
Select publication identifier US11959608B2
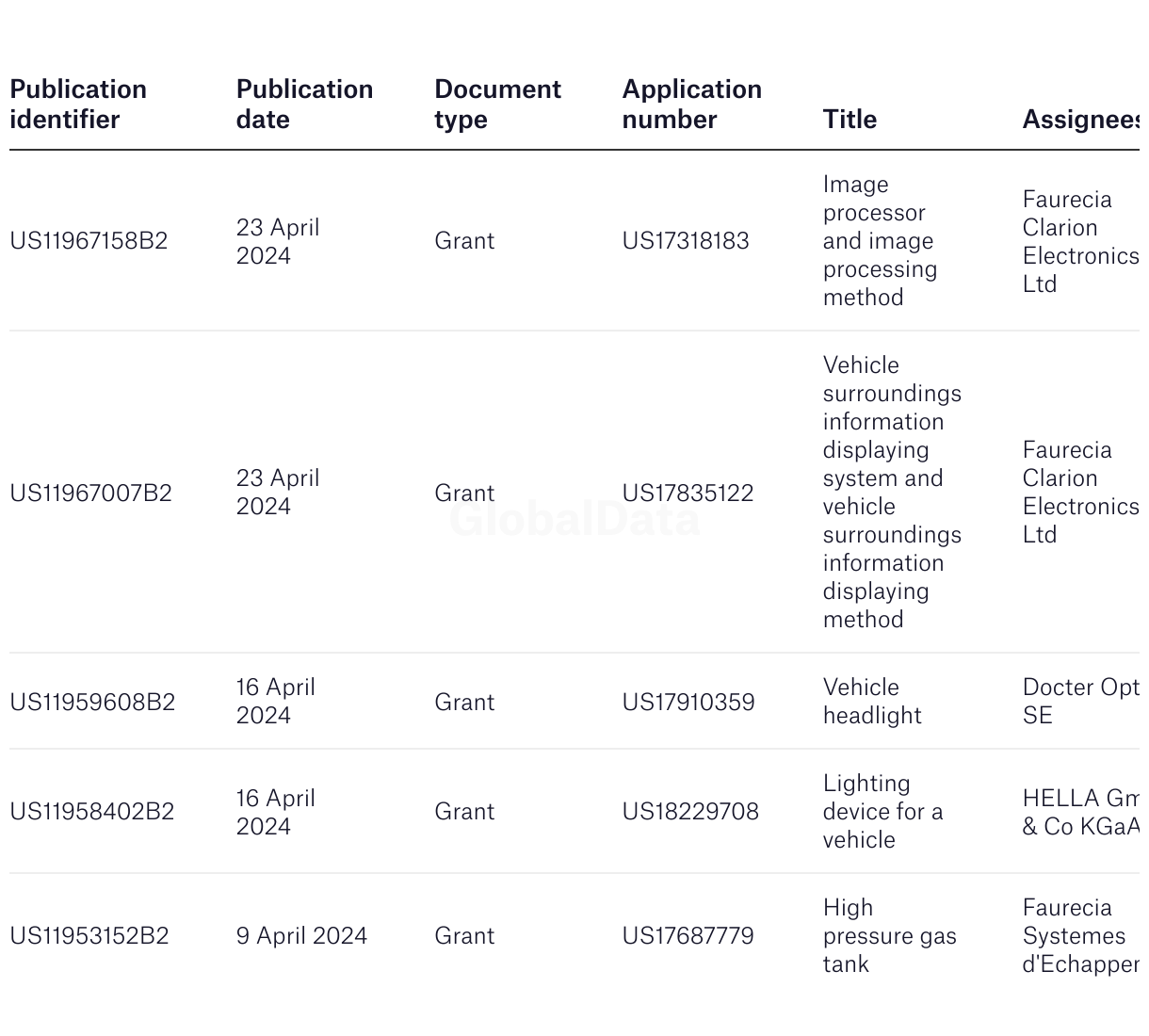tap(92, 703)
